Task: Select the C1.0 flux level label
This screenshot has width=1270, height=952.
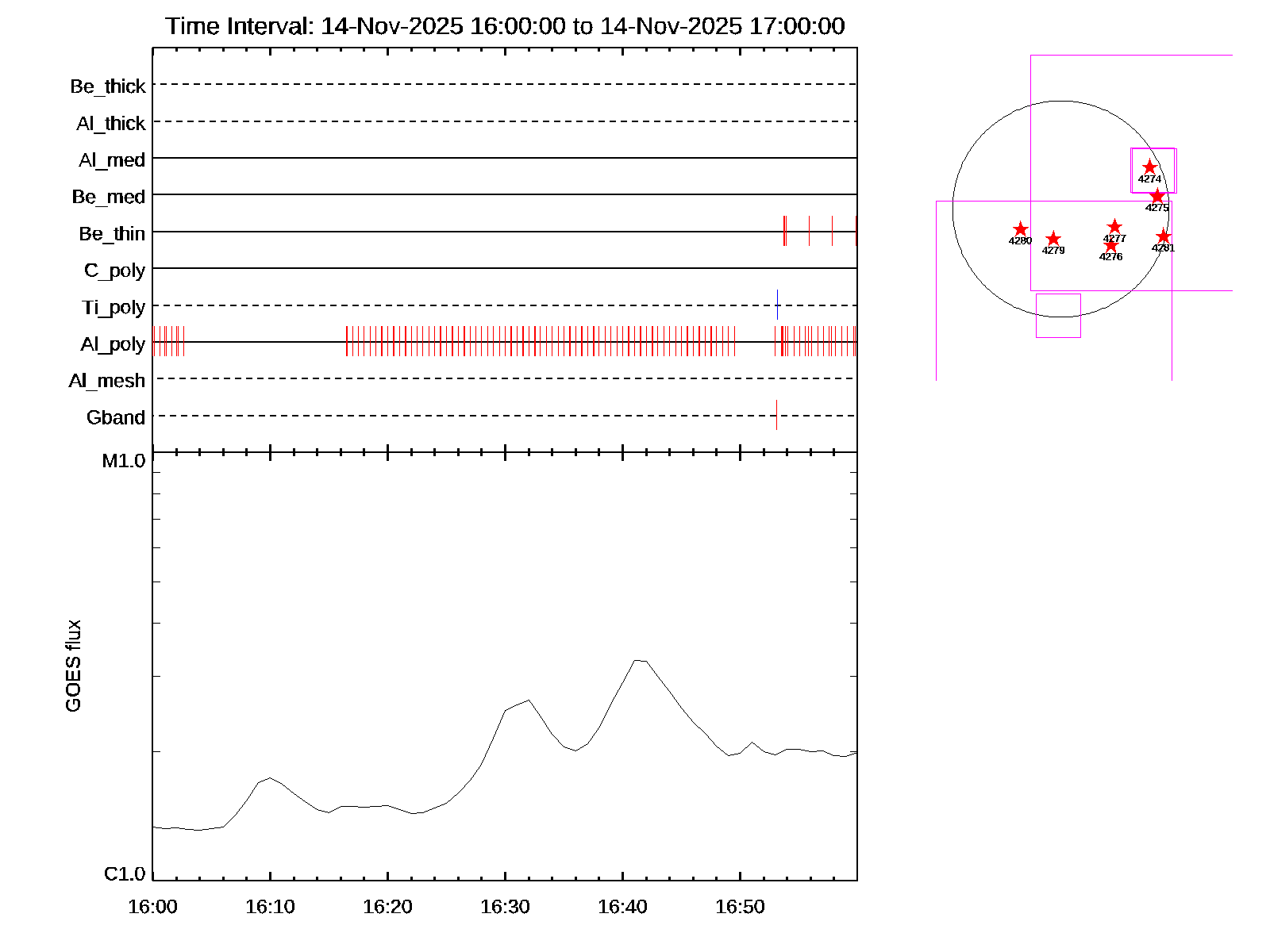Action: pyautogui.click(x=125, y=874)
